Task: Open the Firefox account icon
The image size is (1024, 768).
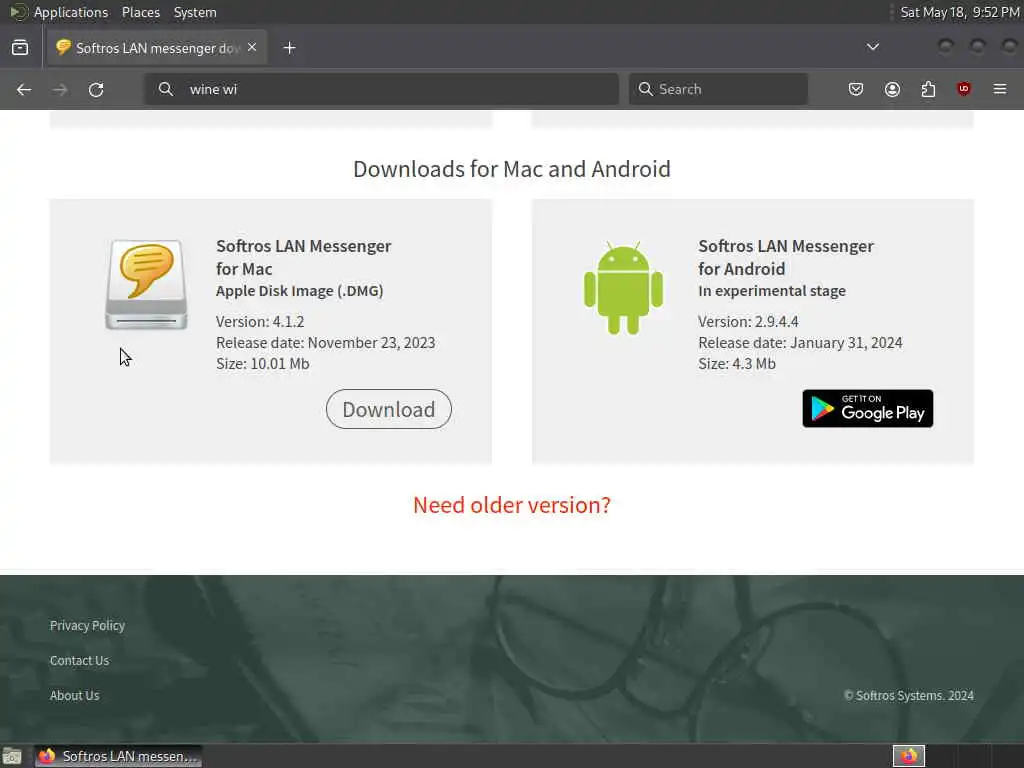Action: (x=892, y=89)
